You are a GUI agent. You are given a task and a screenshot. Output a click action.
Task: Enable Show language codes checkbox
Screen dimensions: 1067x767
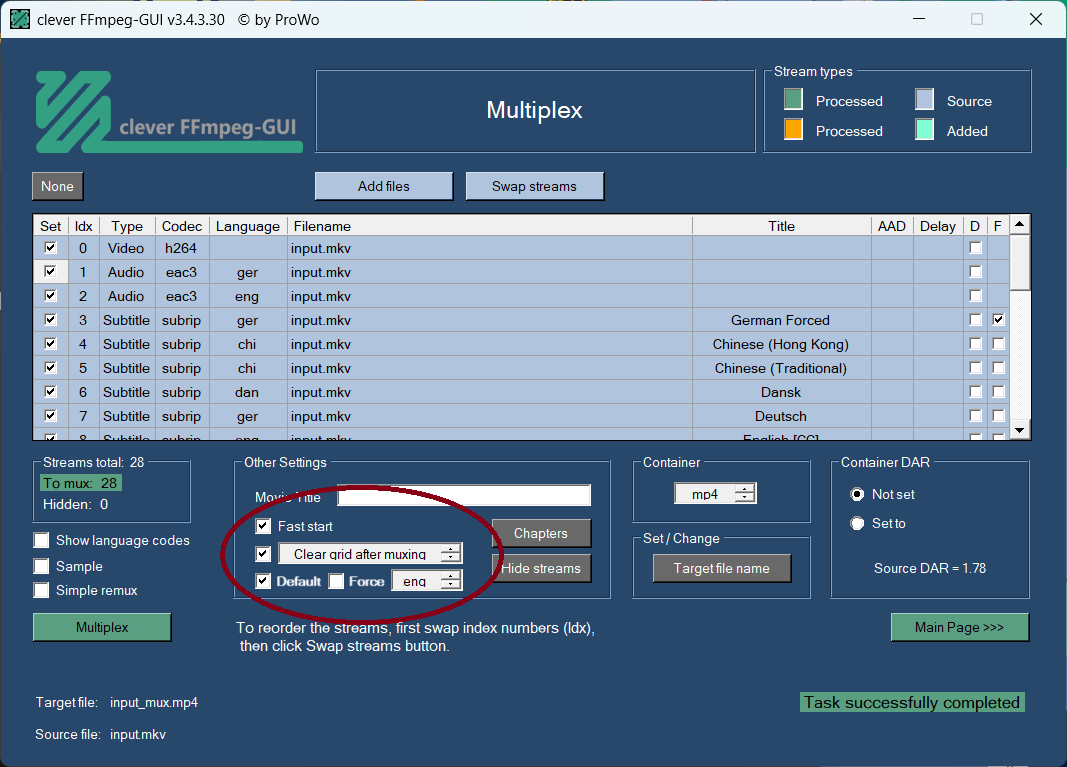(41, 541)
